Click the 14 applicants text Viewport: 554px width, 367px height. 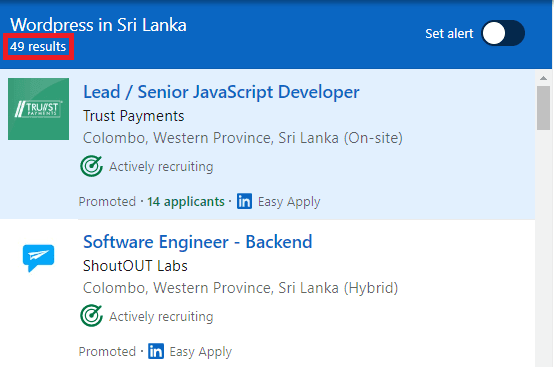click(186, 202)
